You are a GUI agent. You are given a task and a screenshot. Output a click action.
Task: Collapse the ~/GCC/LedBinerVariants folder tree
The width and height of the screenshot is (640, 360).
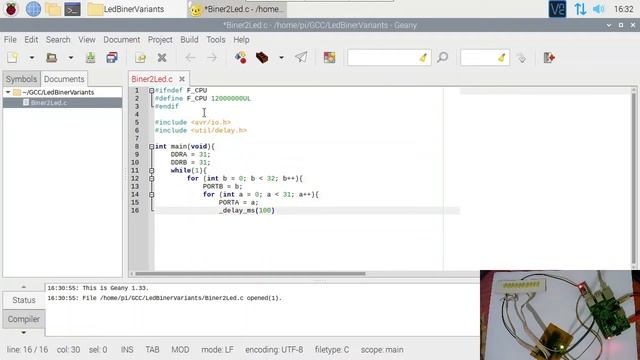click(8, 92)
